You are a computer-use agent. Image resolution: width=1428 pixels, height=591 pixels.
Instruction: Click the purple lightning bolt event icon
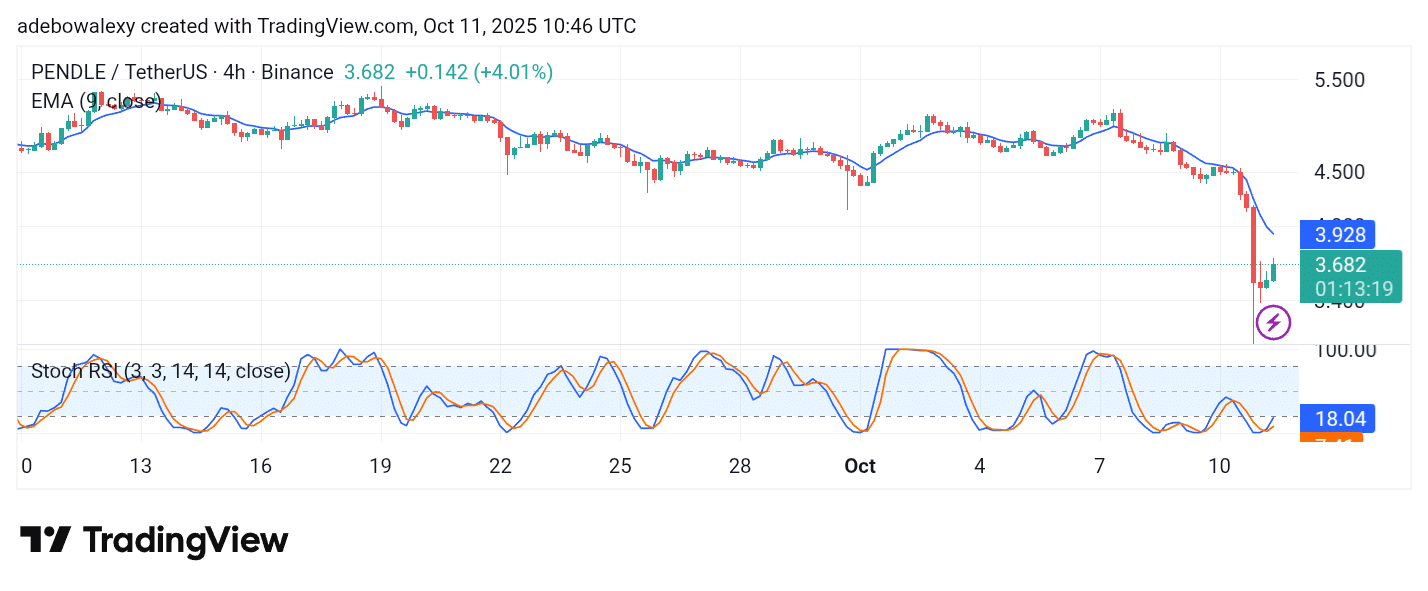point(1273,322)
